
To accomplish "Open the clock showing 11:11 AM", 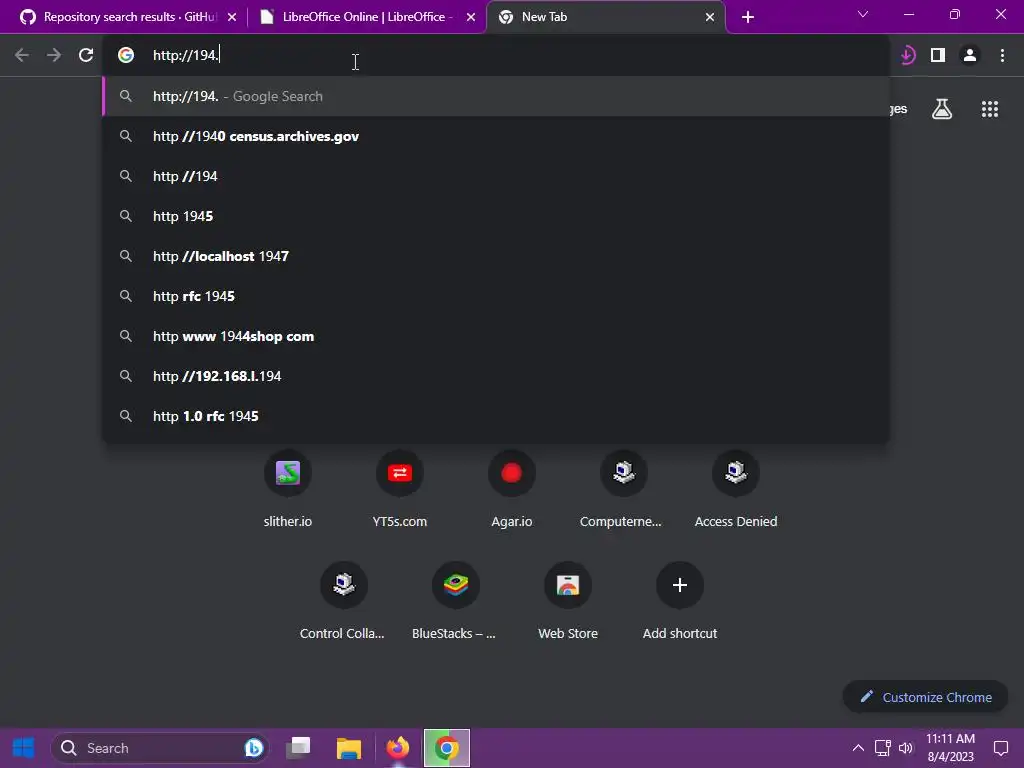I will tap(950, 748).
